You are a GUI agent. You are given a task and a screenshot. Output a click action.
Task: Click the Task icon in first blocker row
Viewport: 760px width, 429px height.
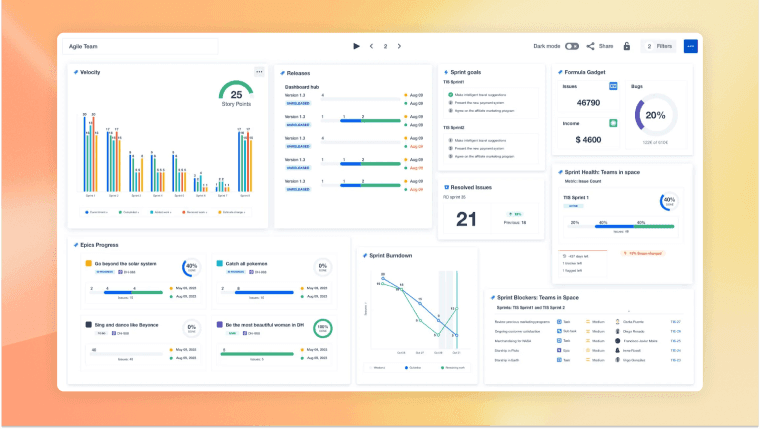click(x=559, y=322)
